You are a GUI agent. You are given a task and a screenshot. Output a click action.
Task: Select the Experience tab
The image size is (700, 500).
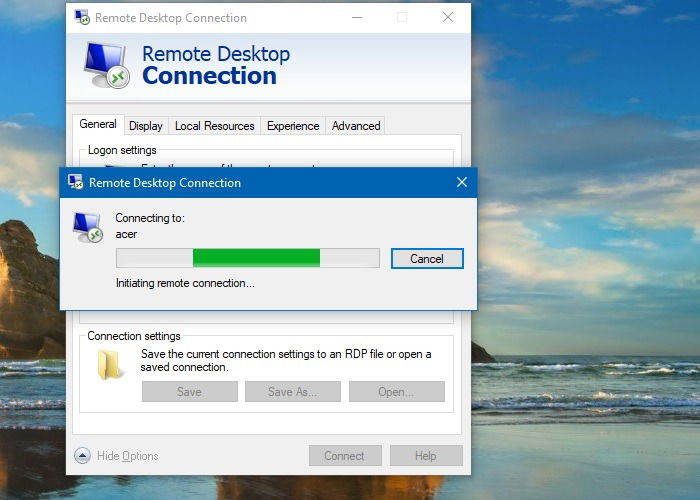[x=293, y=126]
